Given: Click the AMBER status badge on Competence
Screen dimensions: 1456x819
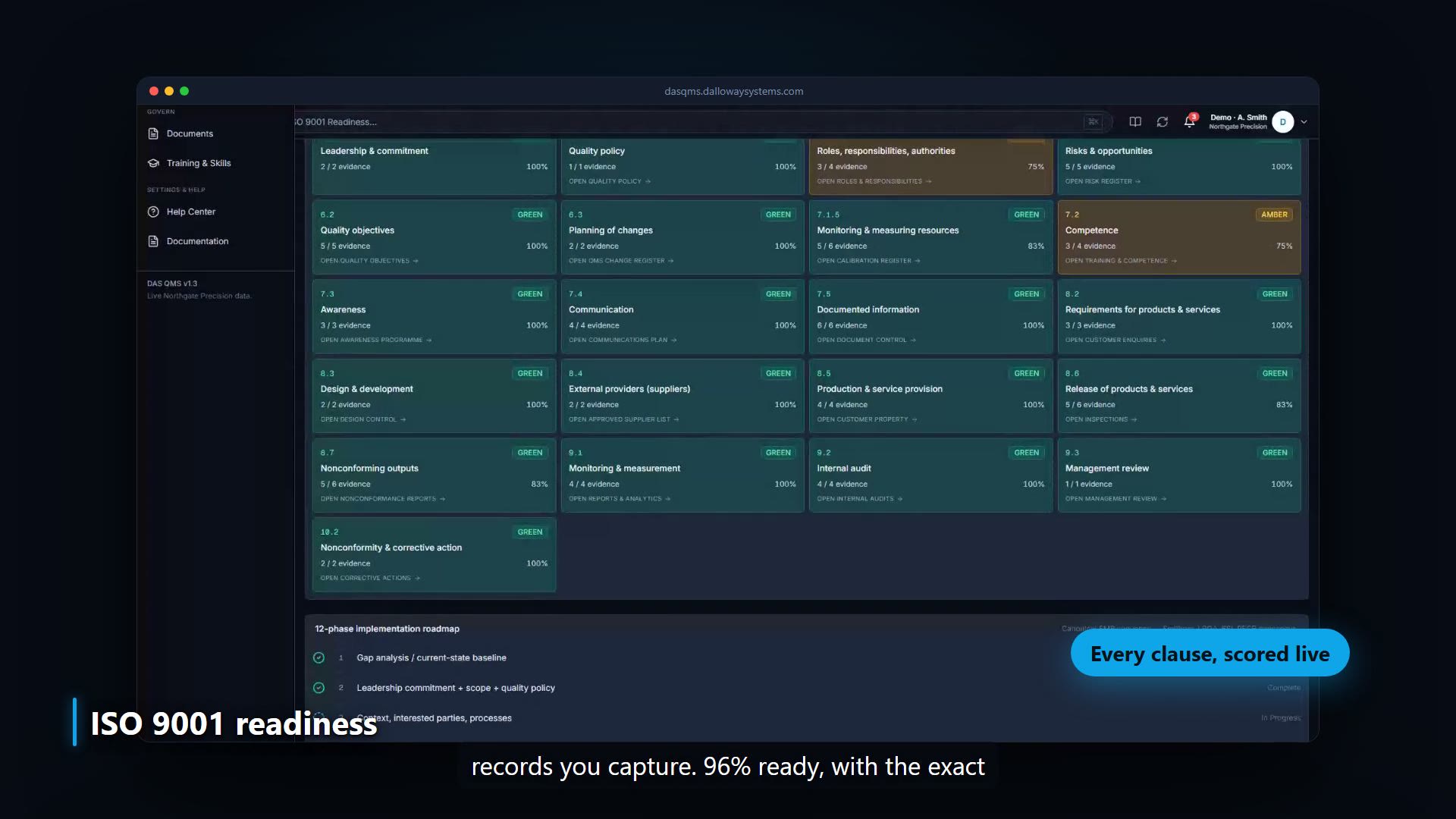Looking at the screenshot, I should coord(1275,215).
